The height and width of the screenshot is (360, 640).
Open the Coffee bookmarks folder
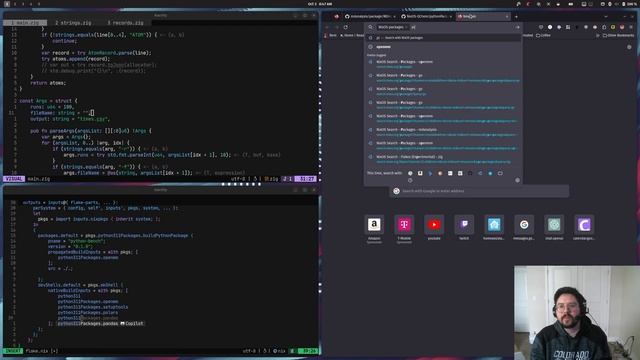pos(543,36)
